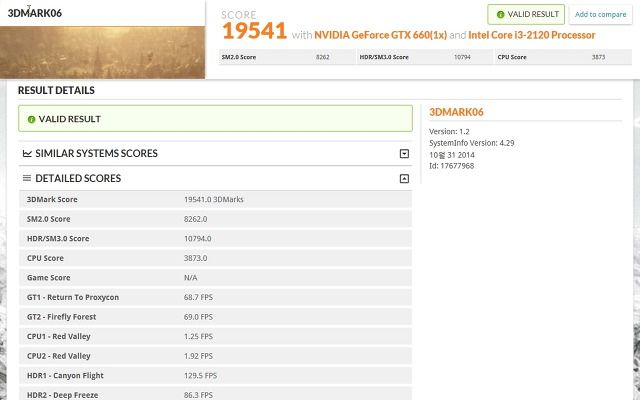Click the DETAILED SCORES heading
The width and height of the screenshot is (640, 400).
(78, 178)
